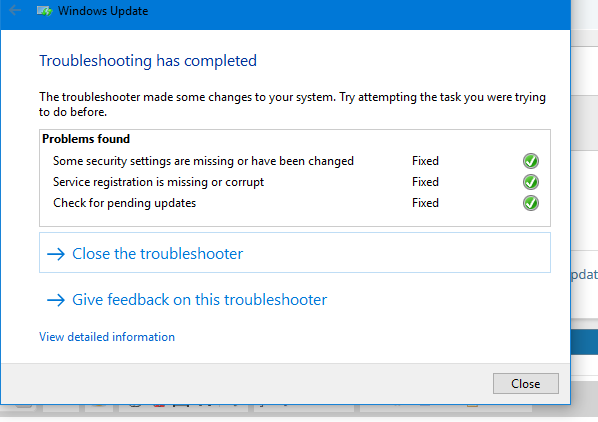This screenshot has width=598, height=422.
Task: Click green checkmark next to security settings row
Action: pos(530,161)
